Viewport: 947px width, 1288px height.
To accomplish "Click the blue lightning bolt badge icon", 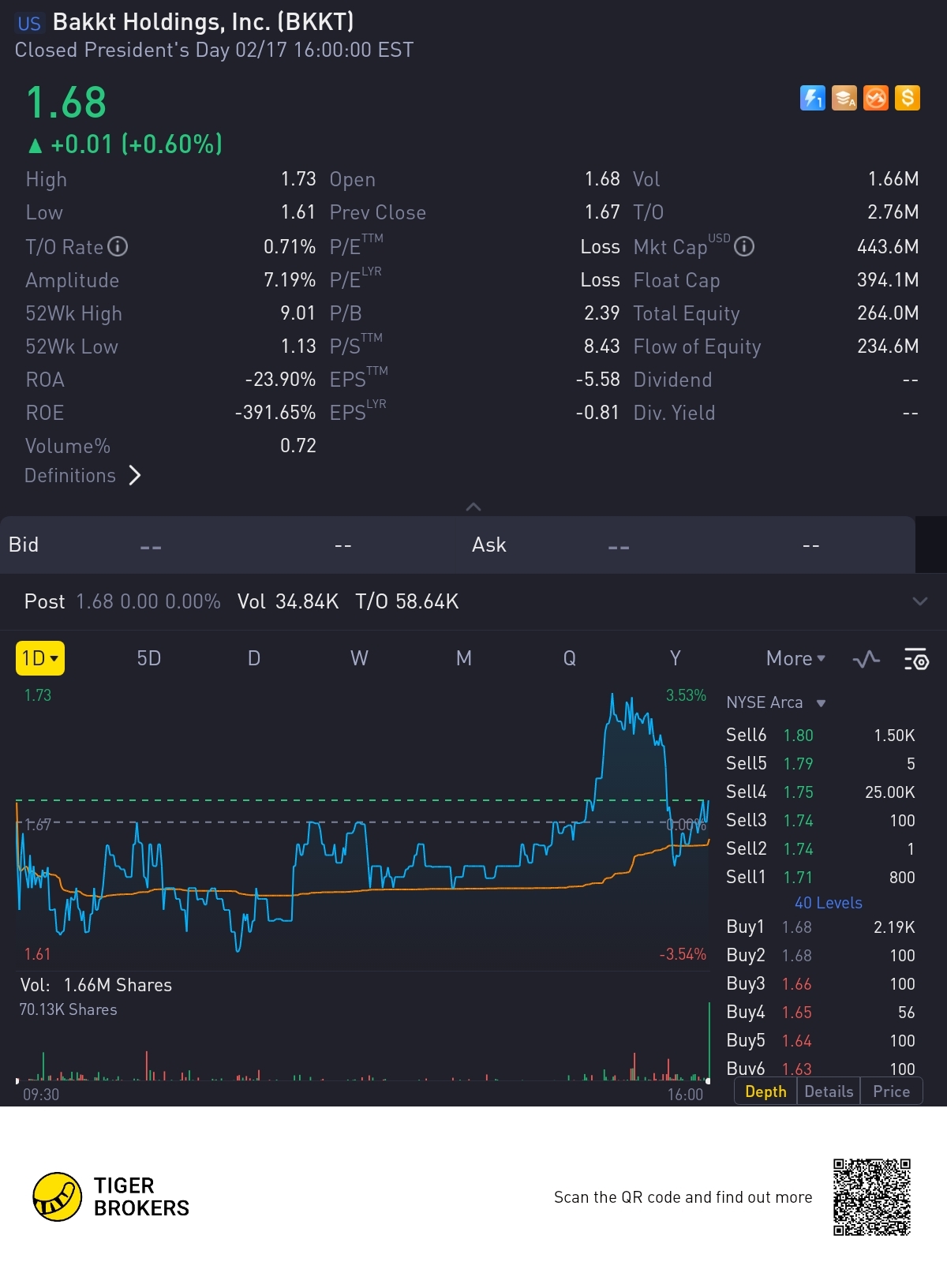I will pyautogui.click(x=812, y=98).
